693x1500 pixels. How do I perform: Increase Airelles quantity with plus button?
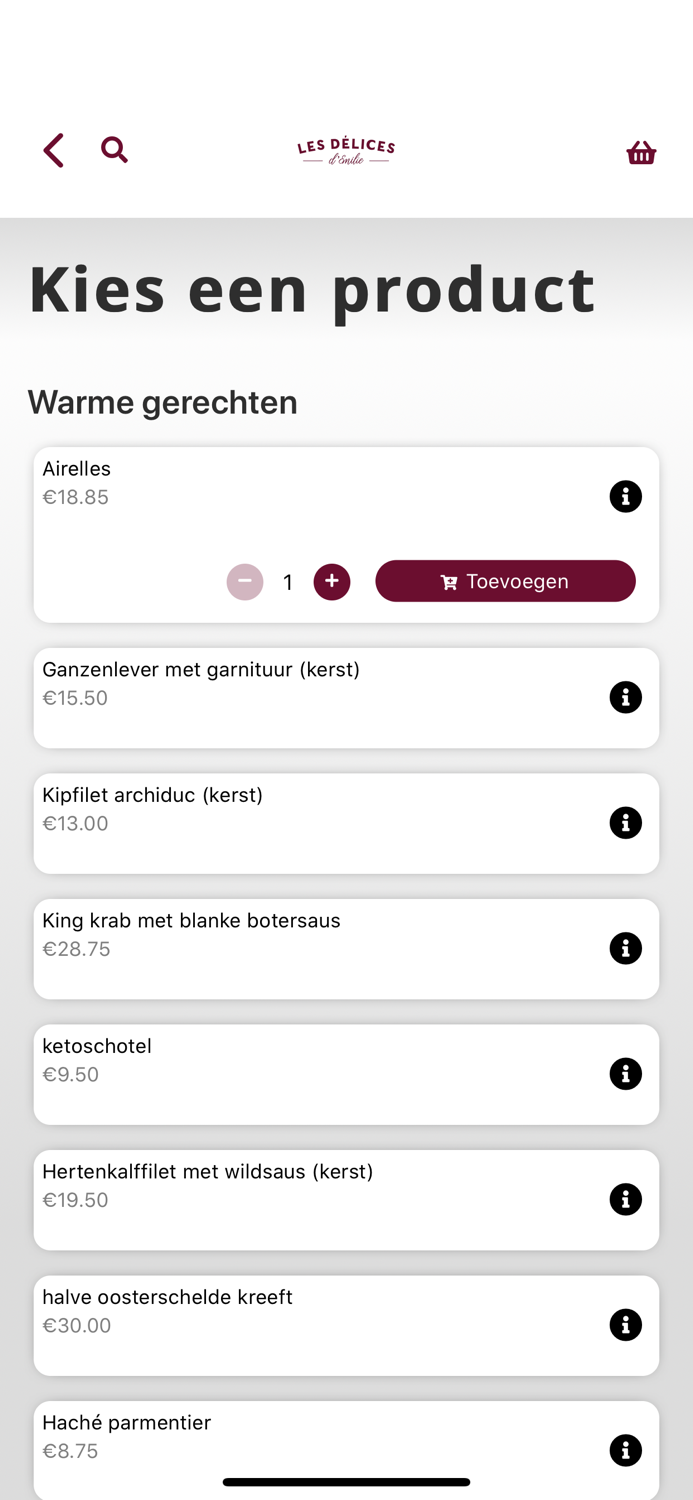tap(332, 582)
